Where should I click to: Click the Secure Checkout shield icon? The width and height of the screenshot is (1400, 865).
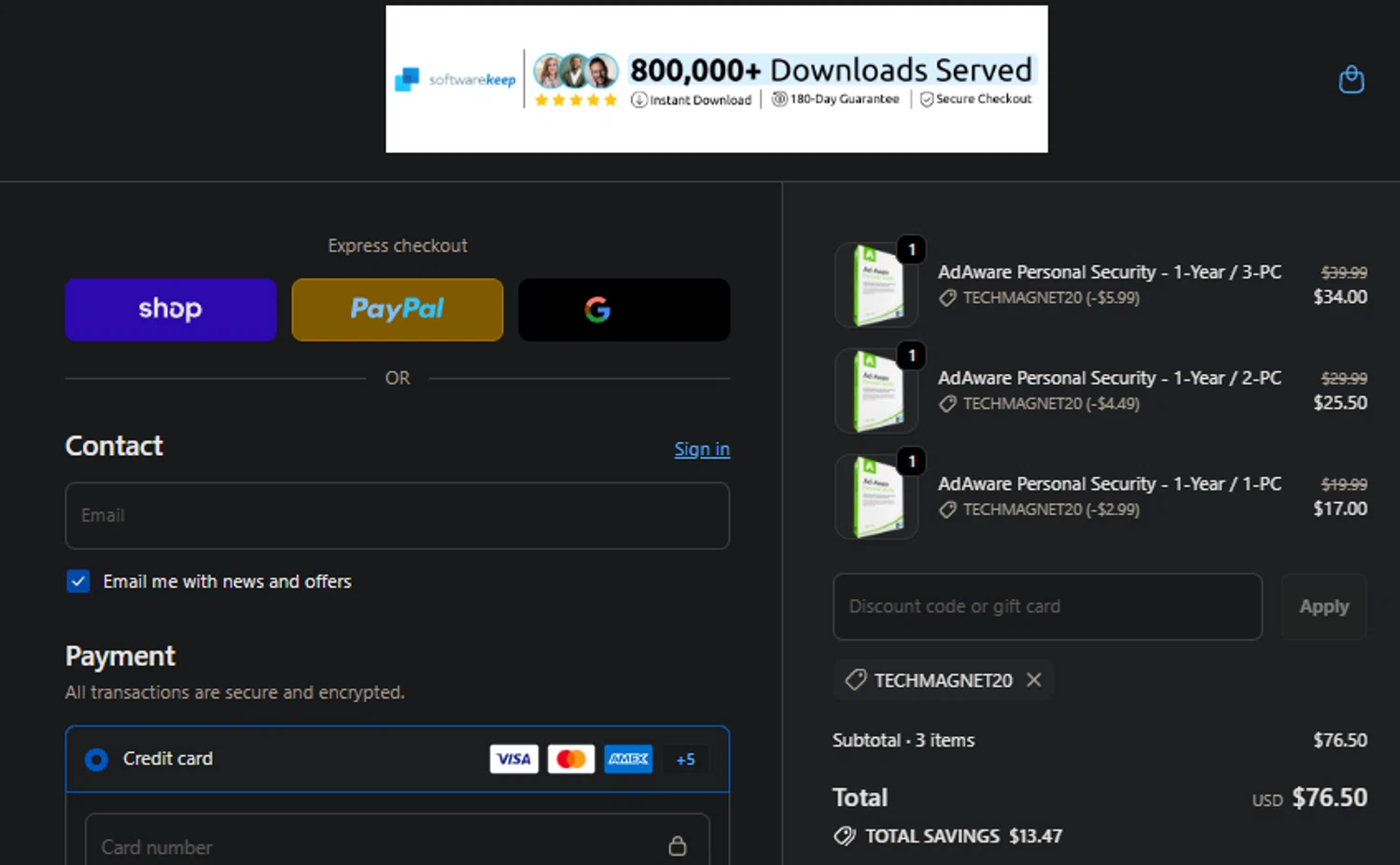927,99
